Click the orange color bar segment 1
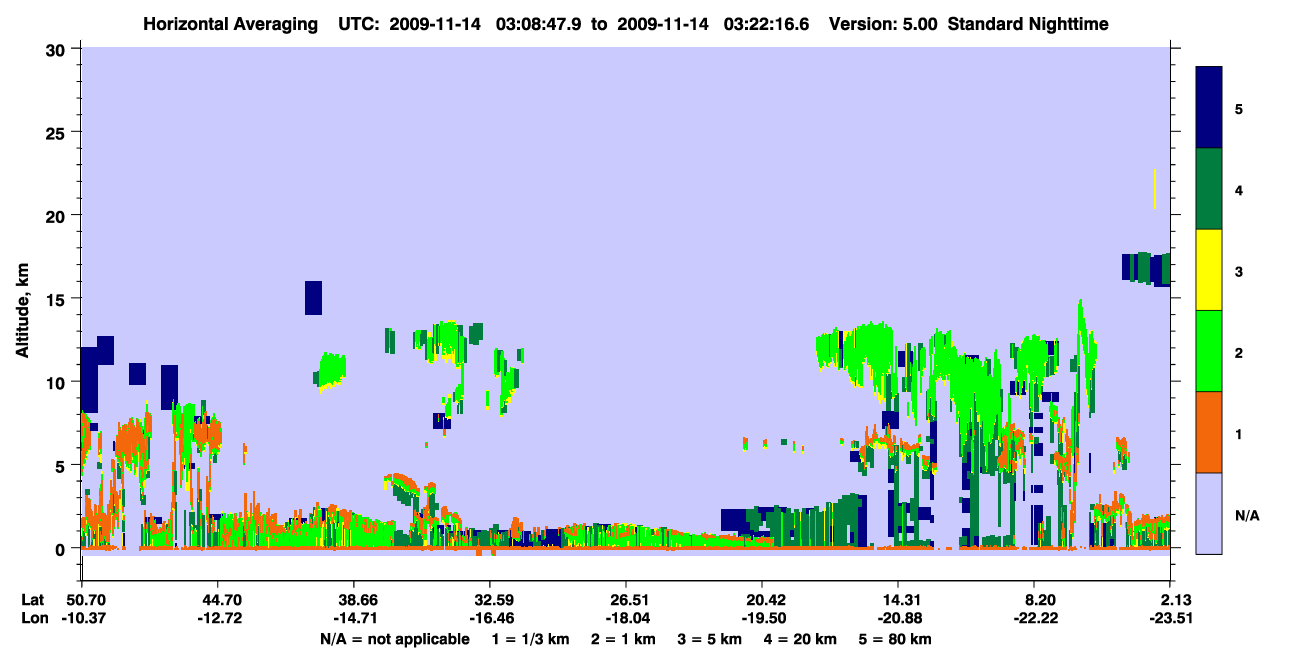This screenshot has width=1300, height=667. click(x=1209, y=431)
